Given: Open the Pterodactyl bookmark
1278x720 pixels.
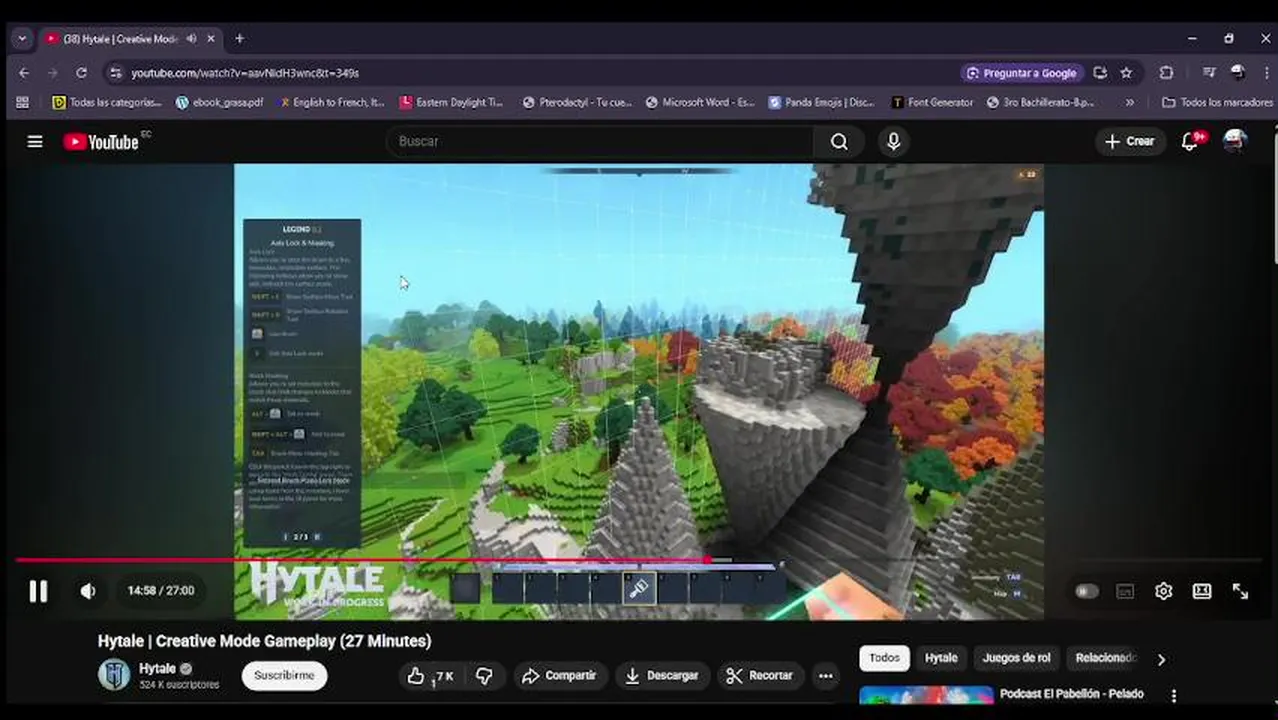Looking at the screenshot, I should 577,102.
